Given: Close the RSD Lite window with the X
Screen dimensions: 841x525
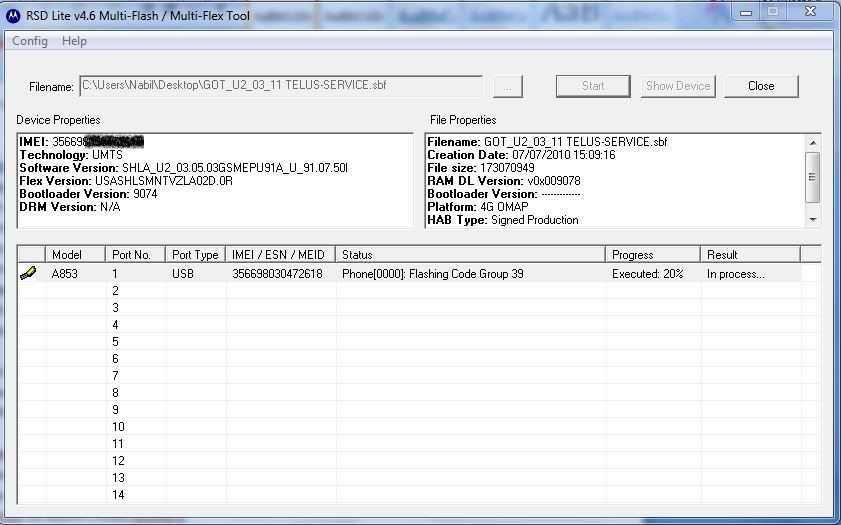Looking at the screenshot, I should coord(810,11).
